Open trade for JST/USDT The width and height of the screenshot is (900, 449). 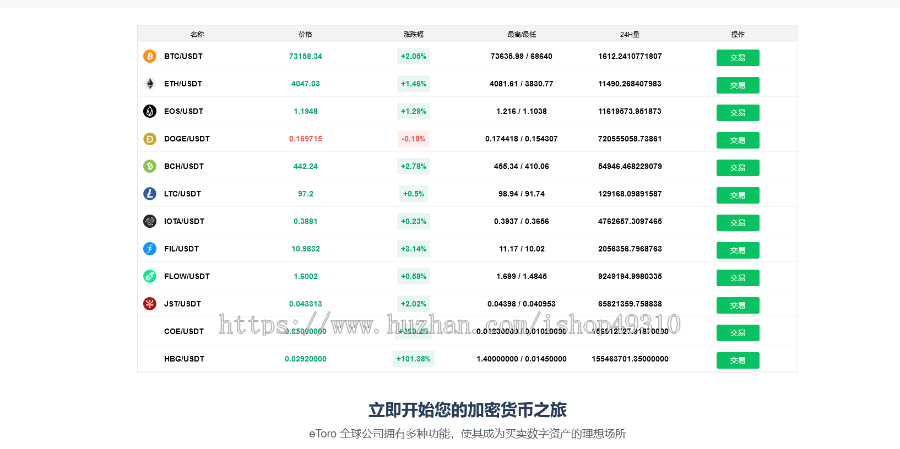pyautogui.click(x=738, y=305)
